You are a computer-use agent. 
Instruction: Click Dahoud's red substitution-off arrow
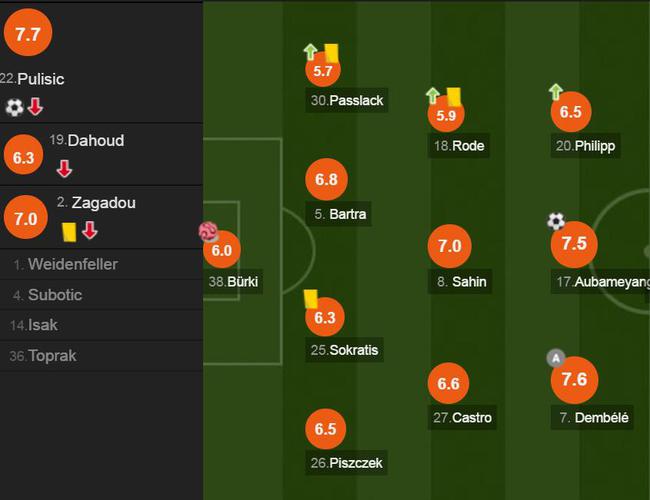(x=64, y=169)
